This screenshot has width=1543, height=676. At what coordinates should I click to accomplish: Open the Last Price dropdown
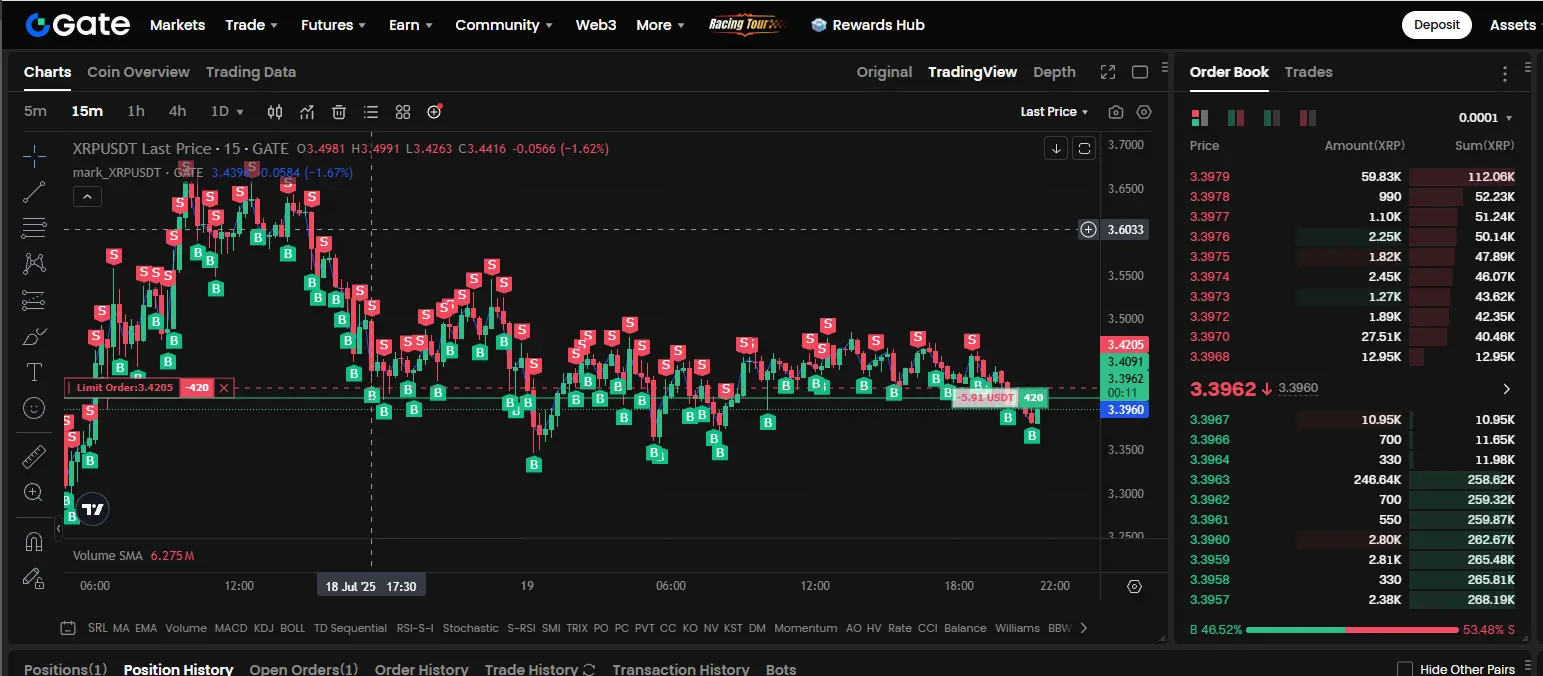click(x=1054, y=112)
